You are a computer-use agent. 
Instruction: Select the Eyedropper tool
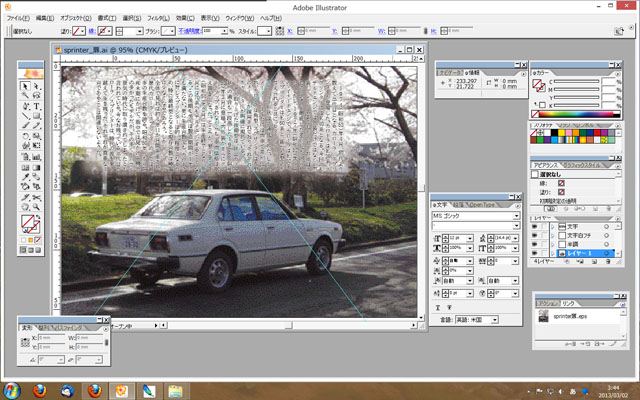25,177
